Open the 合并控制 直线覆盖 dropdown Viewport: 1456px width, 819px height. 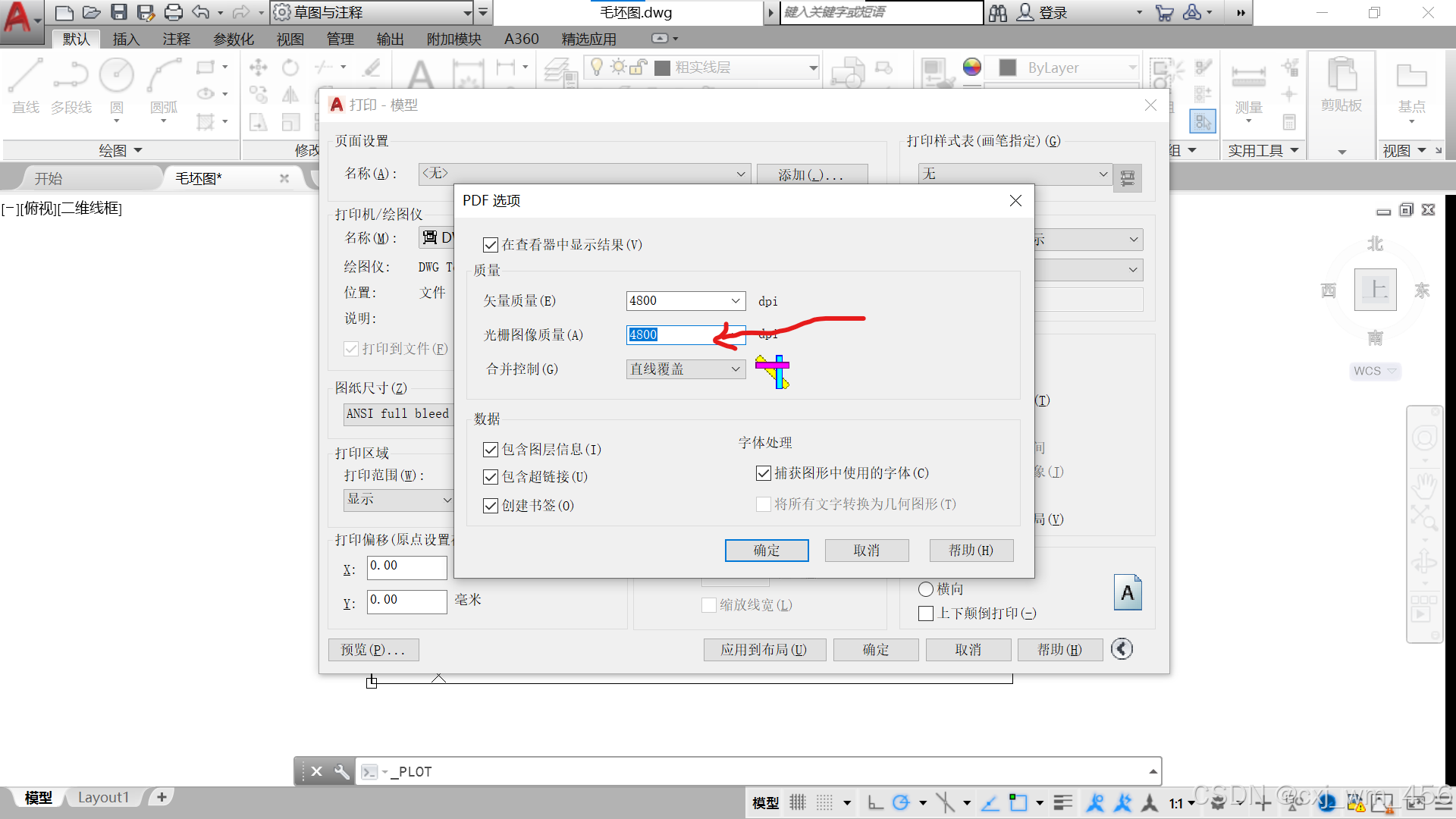[x=735, y=369]
